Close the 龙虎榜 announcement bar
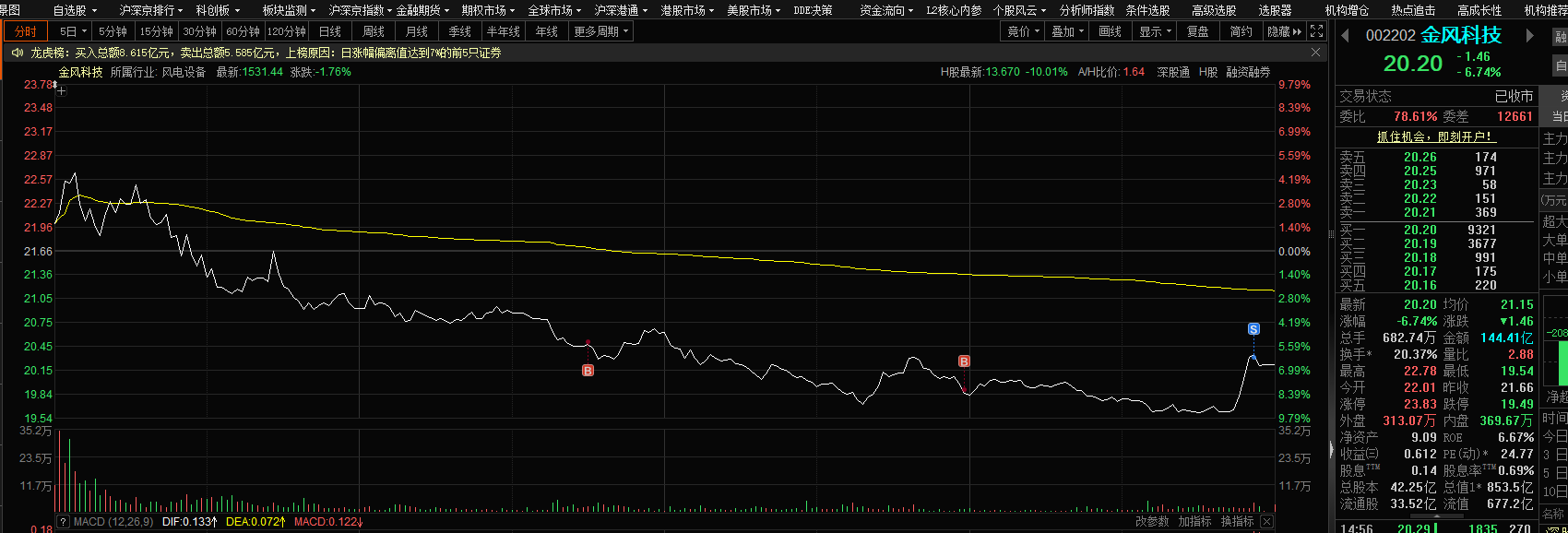Image resolution: width=1568 pixels, height=533 pixels. (1316, 53)
